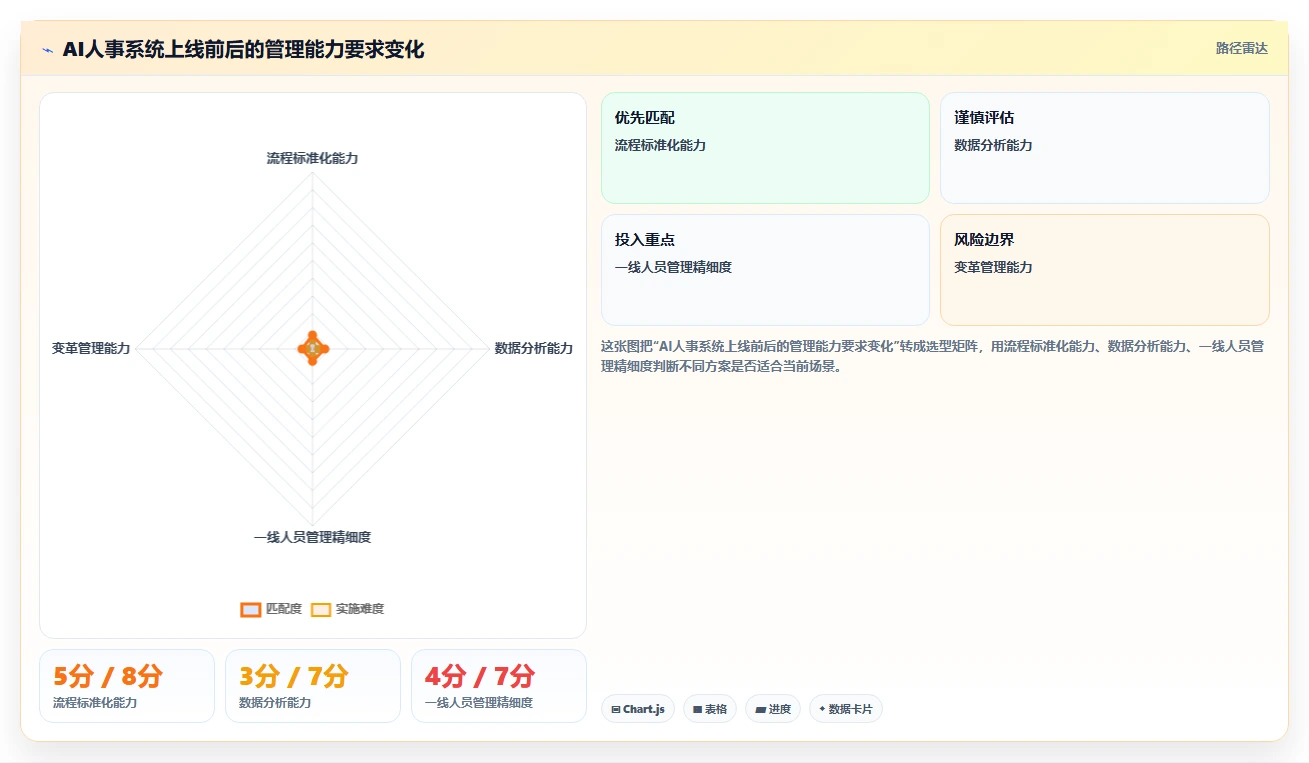The height and width of the screenshot is (763, 1309).
Task: Select the 优先匹配 card
Action: [x=765, y=148]
